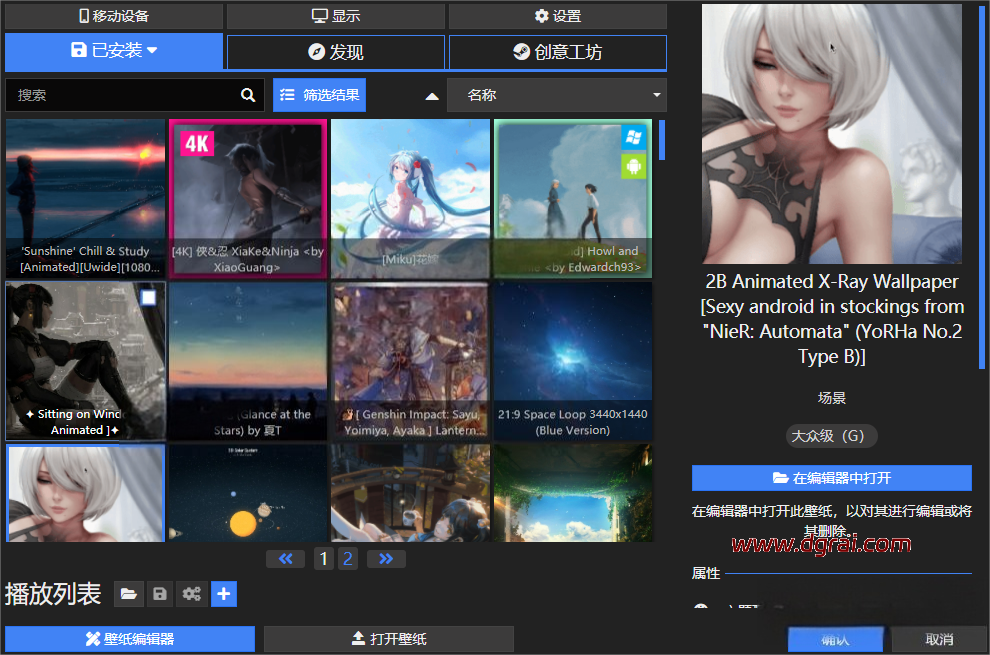
Task: Tick the checkbox on Sitting on Wind wallpaper
Action: (148, 297)
